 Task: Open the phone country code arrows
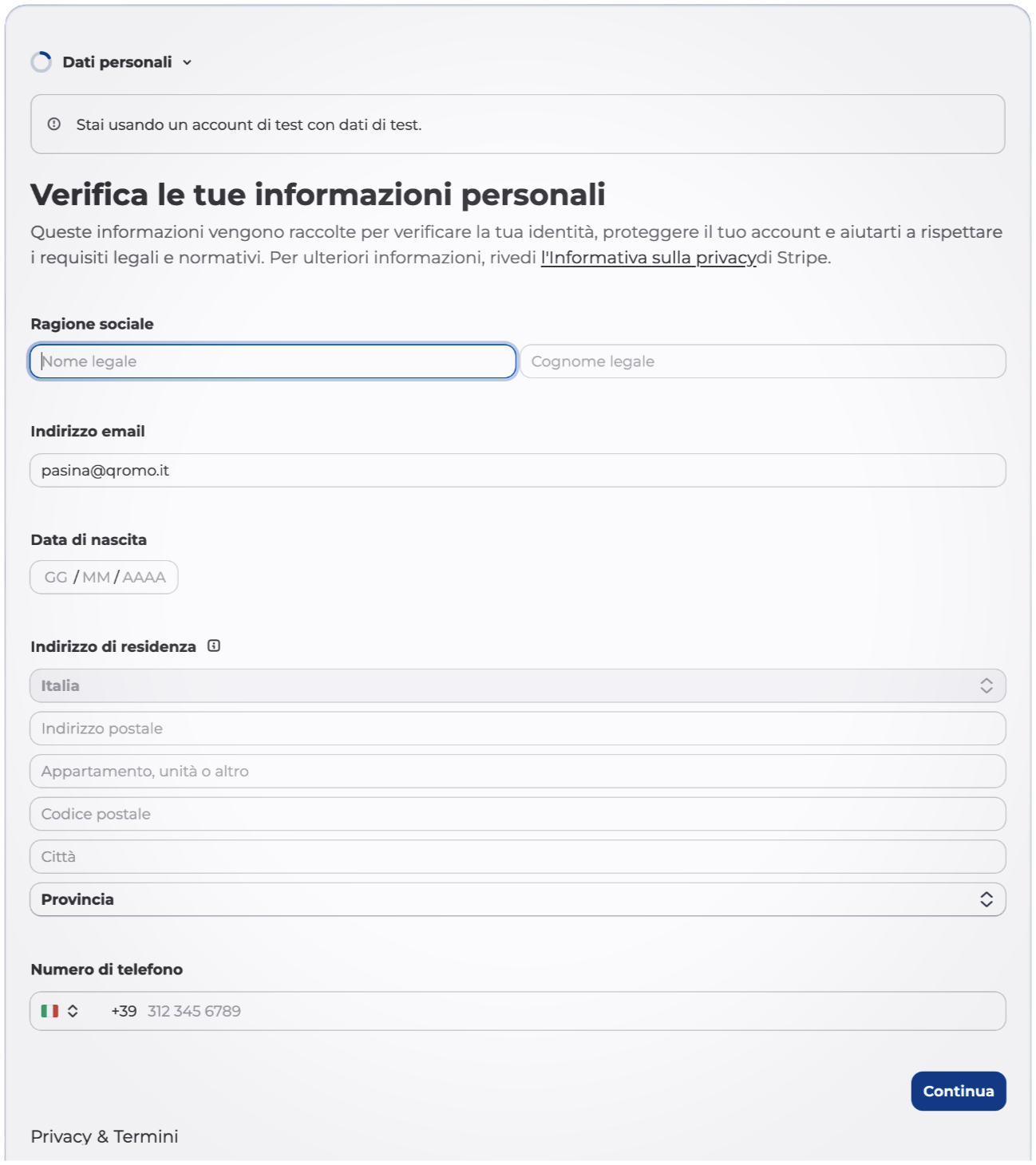tap(73, 1011)
